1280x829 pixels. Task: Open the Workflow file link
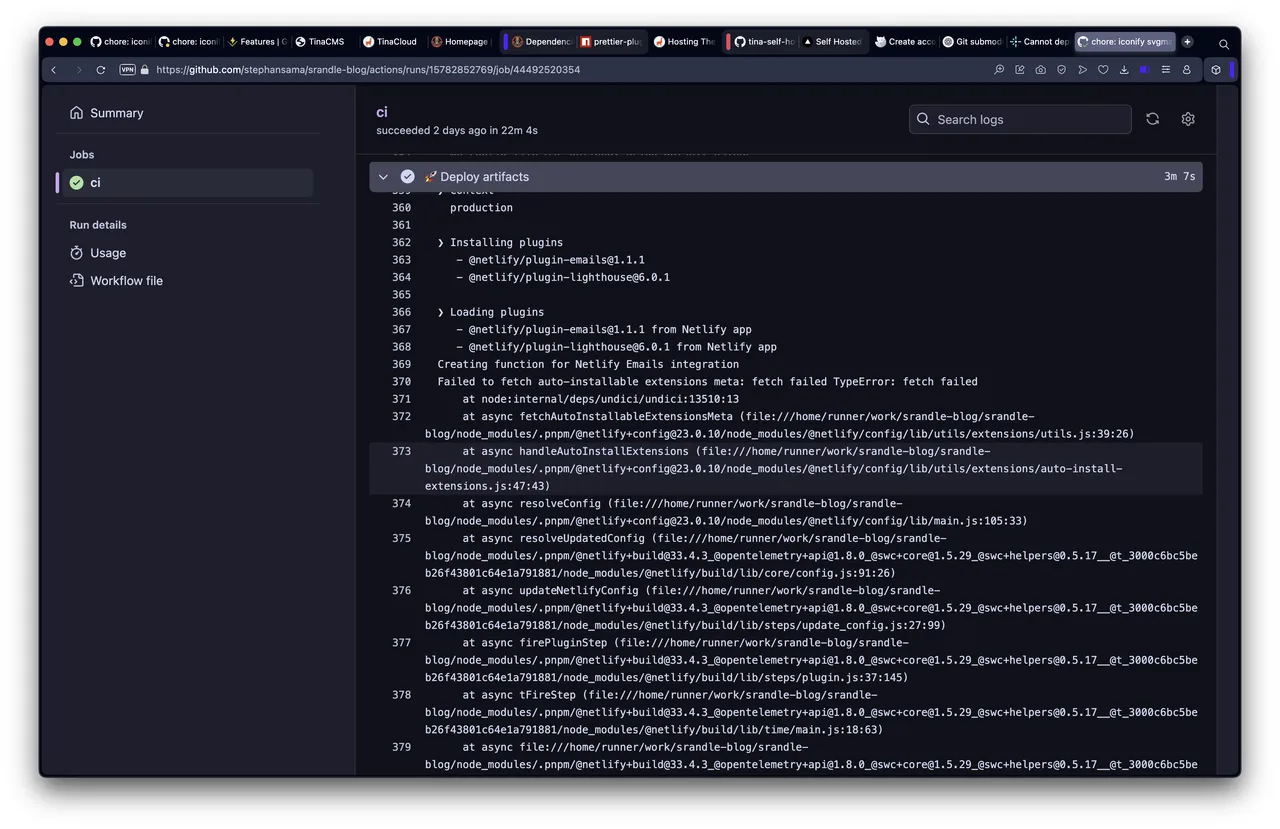(x=126, y=281)
